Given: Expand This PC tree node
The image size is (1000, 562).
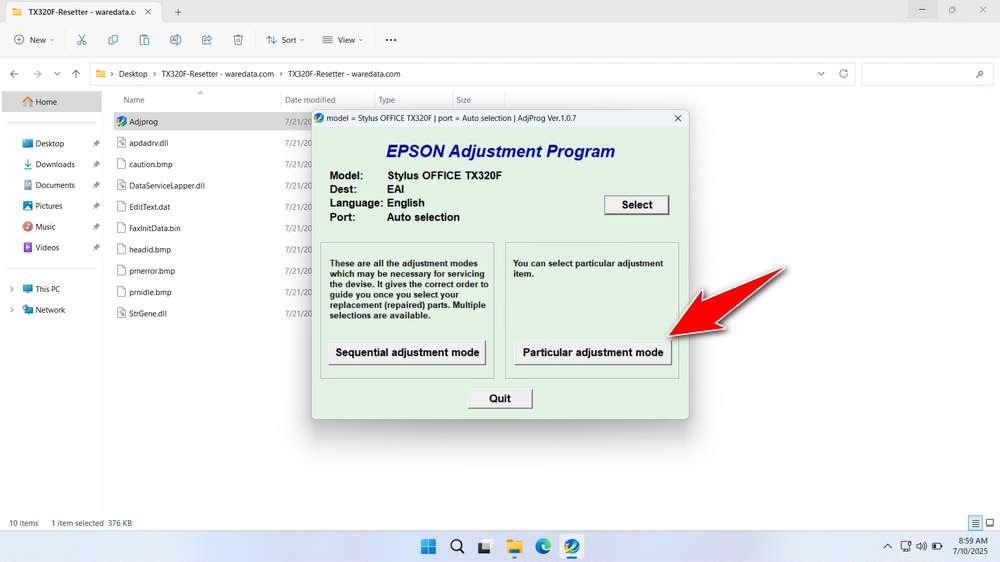Looking at the screenshot, I should click(11, 289).
